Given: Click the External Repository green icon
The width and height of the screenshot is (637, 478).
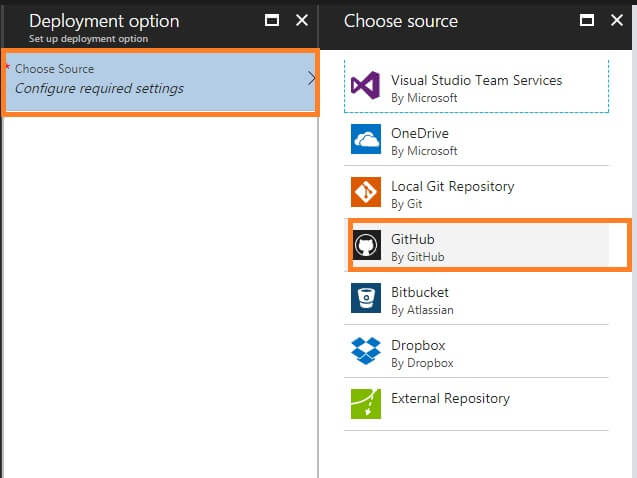Looking at the screenshot, I should (x=366, y=404).
